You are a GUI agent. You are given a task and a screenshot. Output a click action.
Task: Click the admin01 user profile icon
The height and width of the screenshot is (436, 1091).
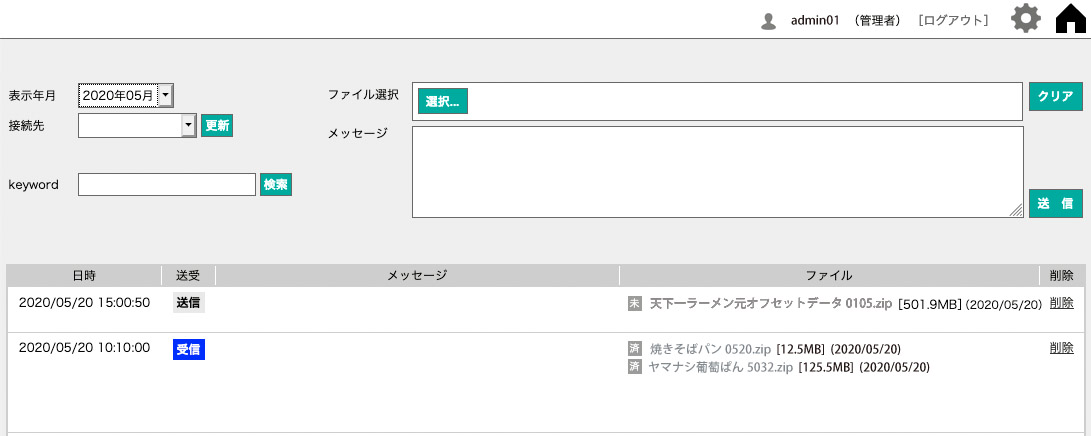click(769, 21)
